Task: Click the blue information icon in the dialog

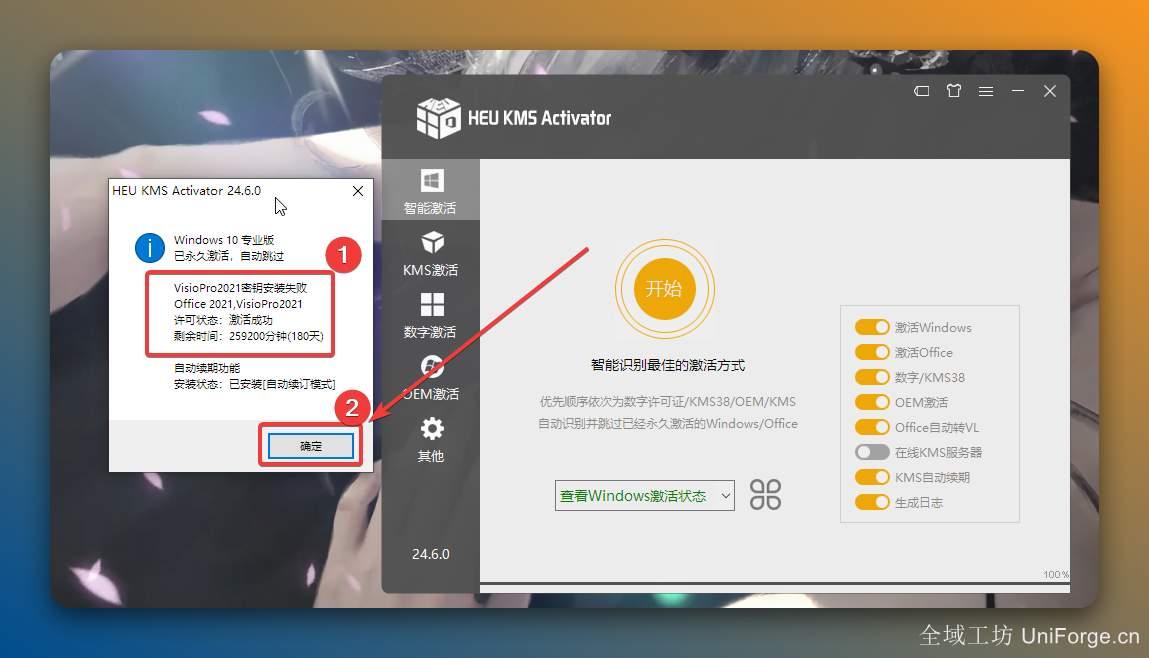Action: point(149,248)
